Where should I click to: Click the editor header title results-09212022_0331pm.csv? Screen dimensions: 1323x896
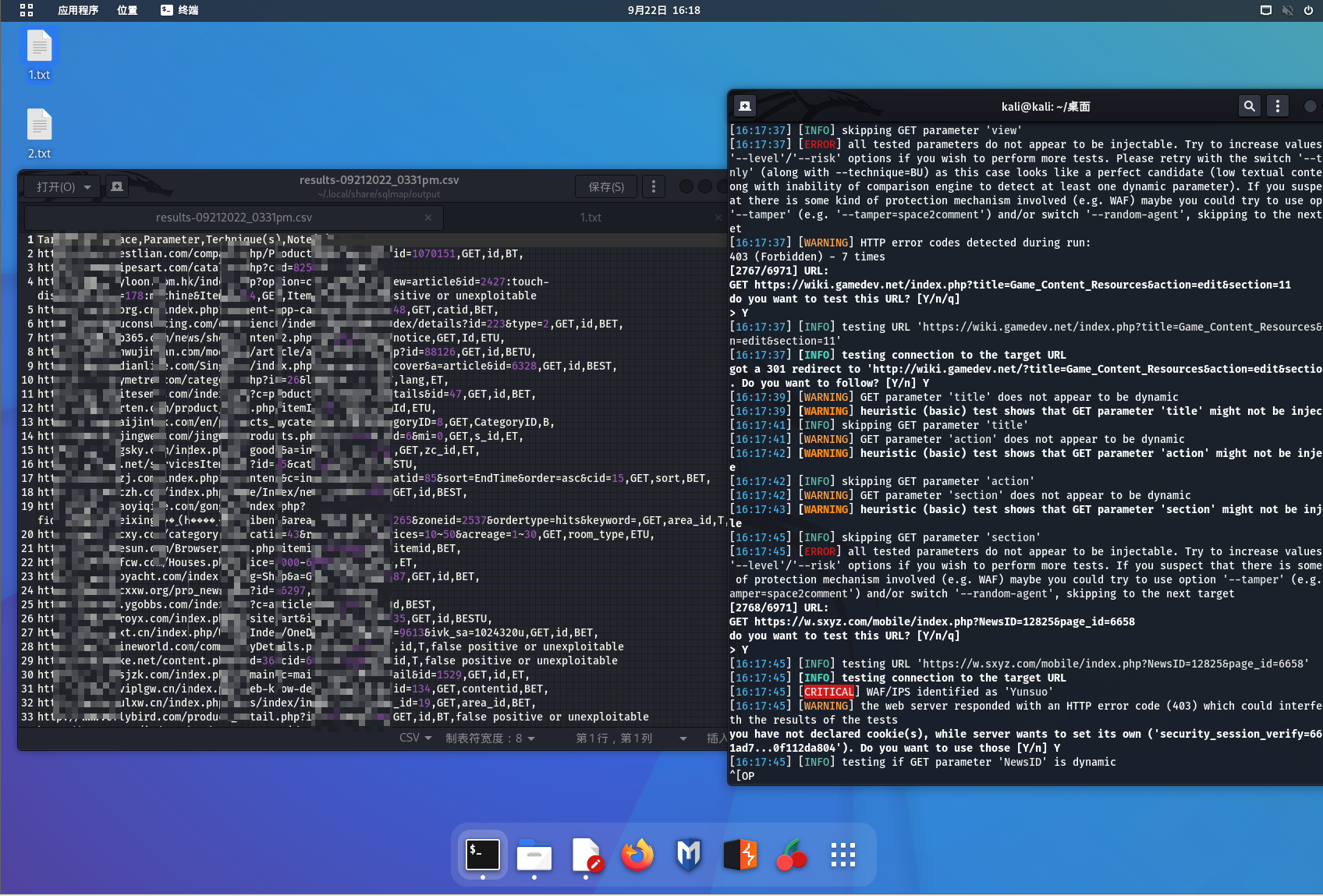tap(379, 180)
